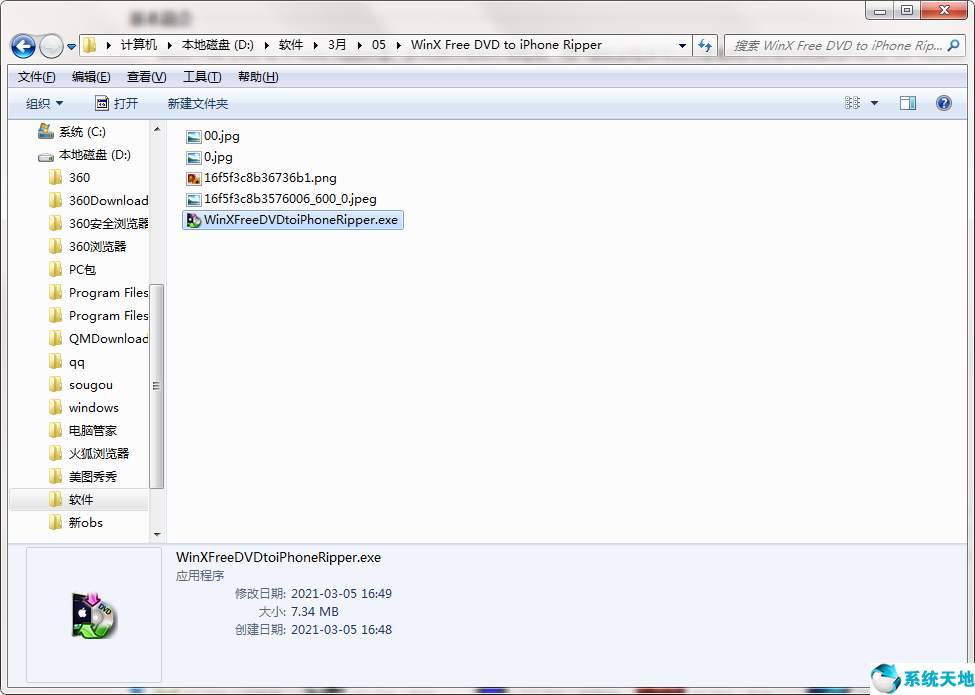Select 软件 in the address path
Viewport: 975px width, 695px height.
pos(291,45)
